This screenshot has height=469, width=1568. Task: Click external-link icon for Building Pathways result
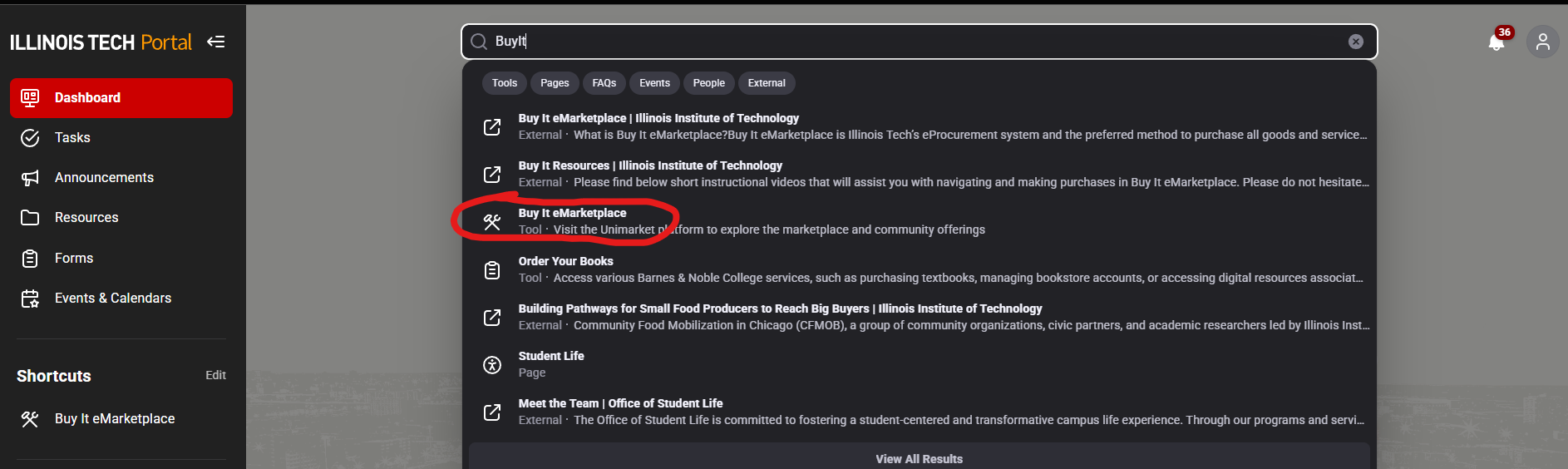click(492, 318)
